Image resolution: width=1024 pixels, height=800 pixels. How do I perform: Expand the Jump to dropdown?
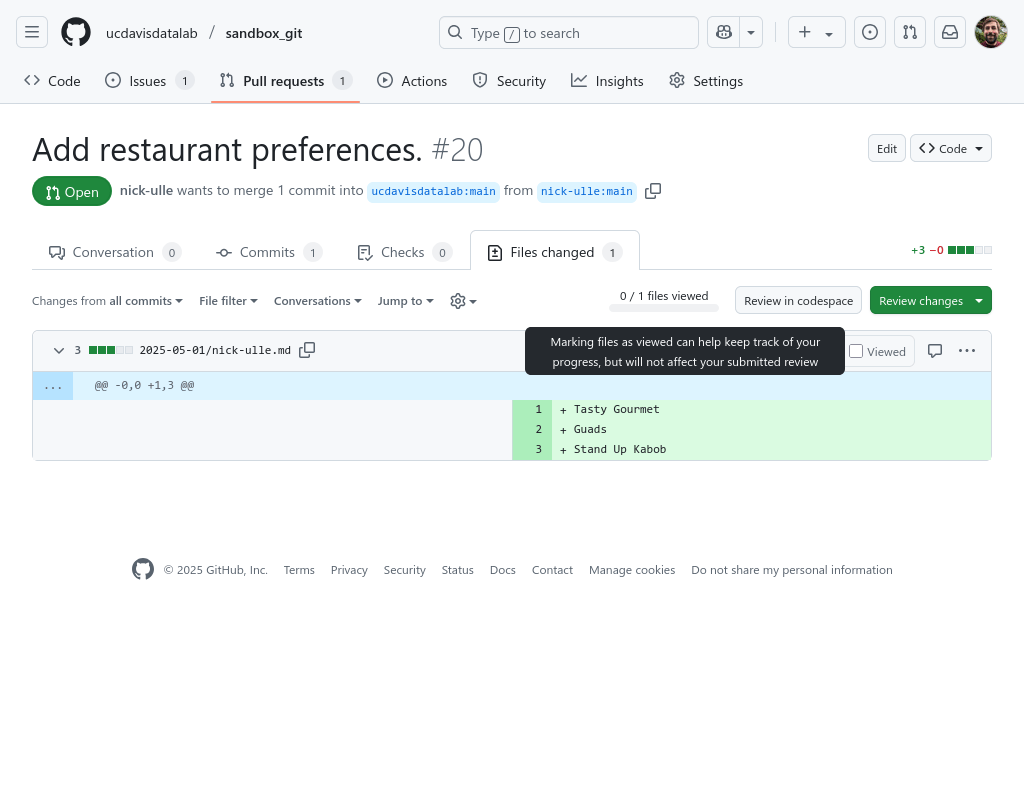(x=405, y=301)
